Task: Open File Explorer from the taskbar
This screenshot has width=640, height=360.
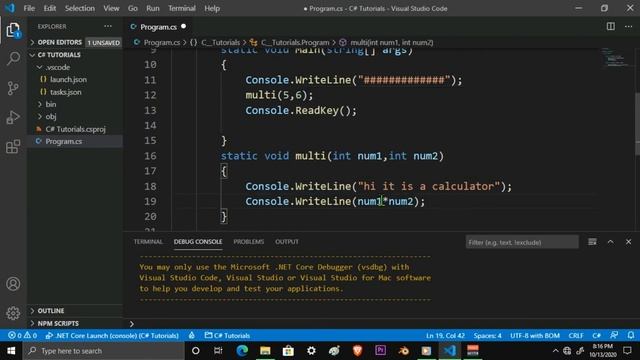Action: point(265,351)
